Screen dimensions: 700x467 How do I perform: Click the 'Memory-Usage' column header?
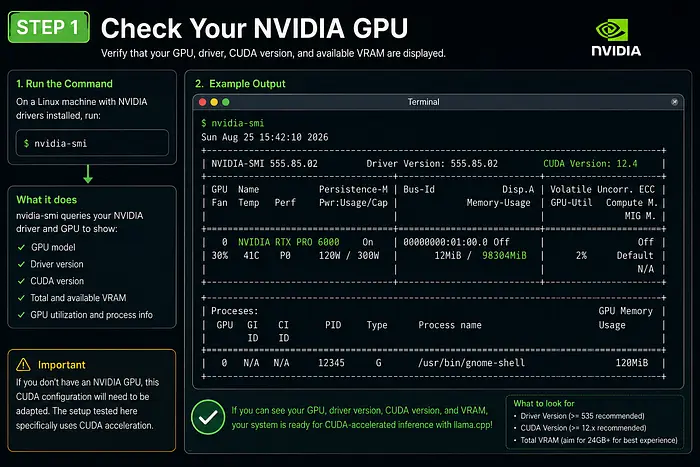[499, 203]
